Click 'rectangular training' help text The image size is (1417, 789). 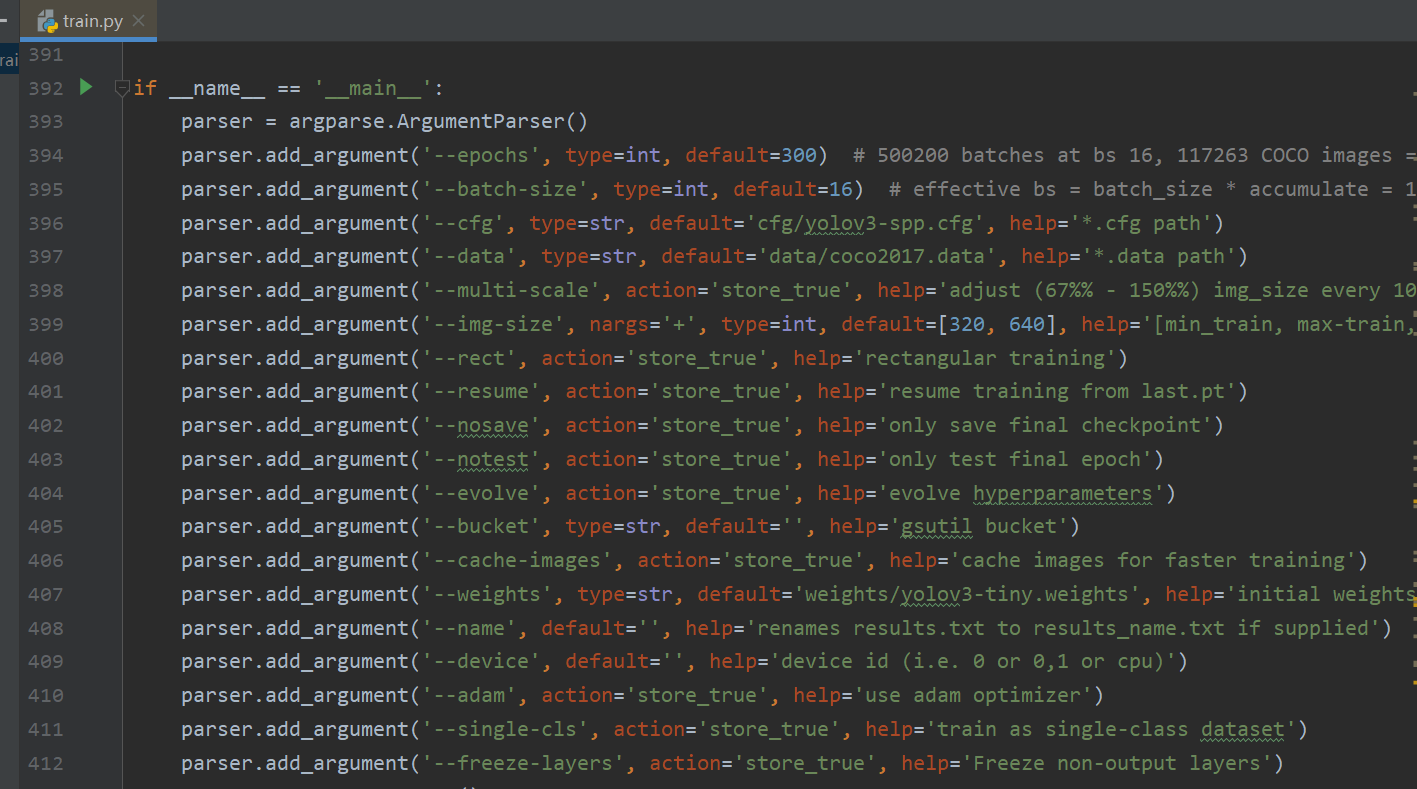[x=987, y=358]
